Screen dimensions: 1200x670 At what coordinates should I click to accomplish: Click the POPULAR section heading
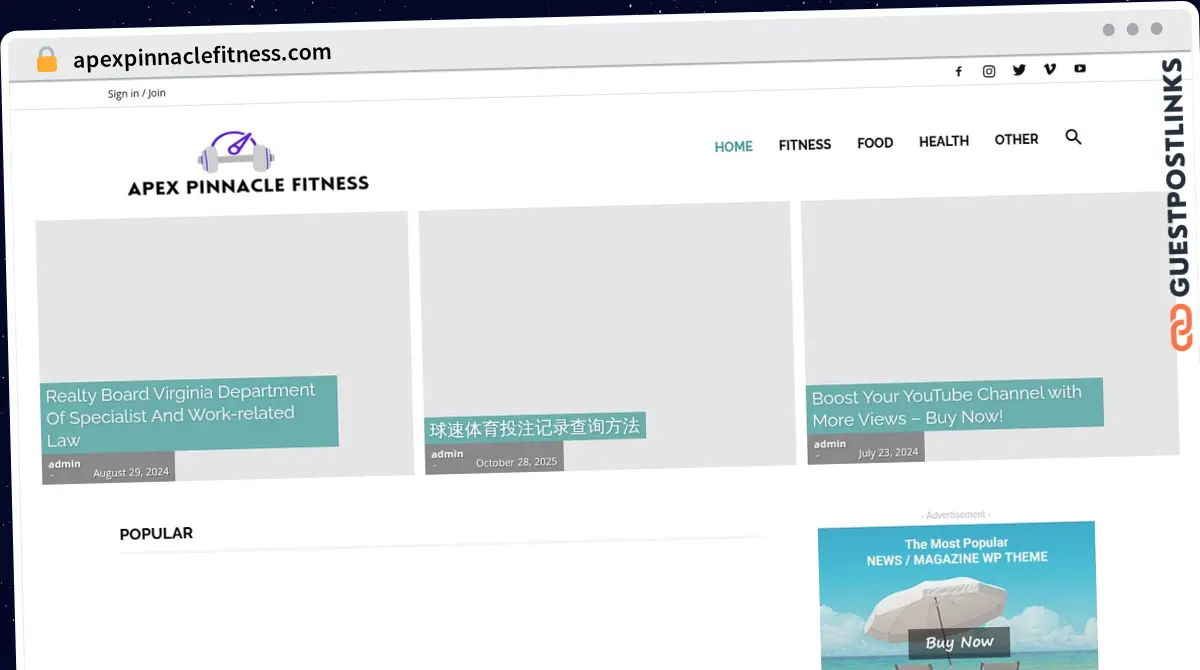click(x=156, y=534)
